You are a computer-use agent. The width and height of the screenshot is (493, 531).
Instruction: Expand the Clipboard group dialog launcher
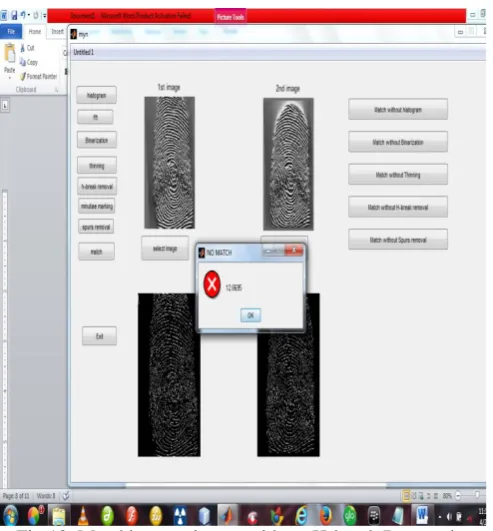click(x=56, y=90)
